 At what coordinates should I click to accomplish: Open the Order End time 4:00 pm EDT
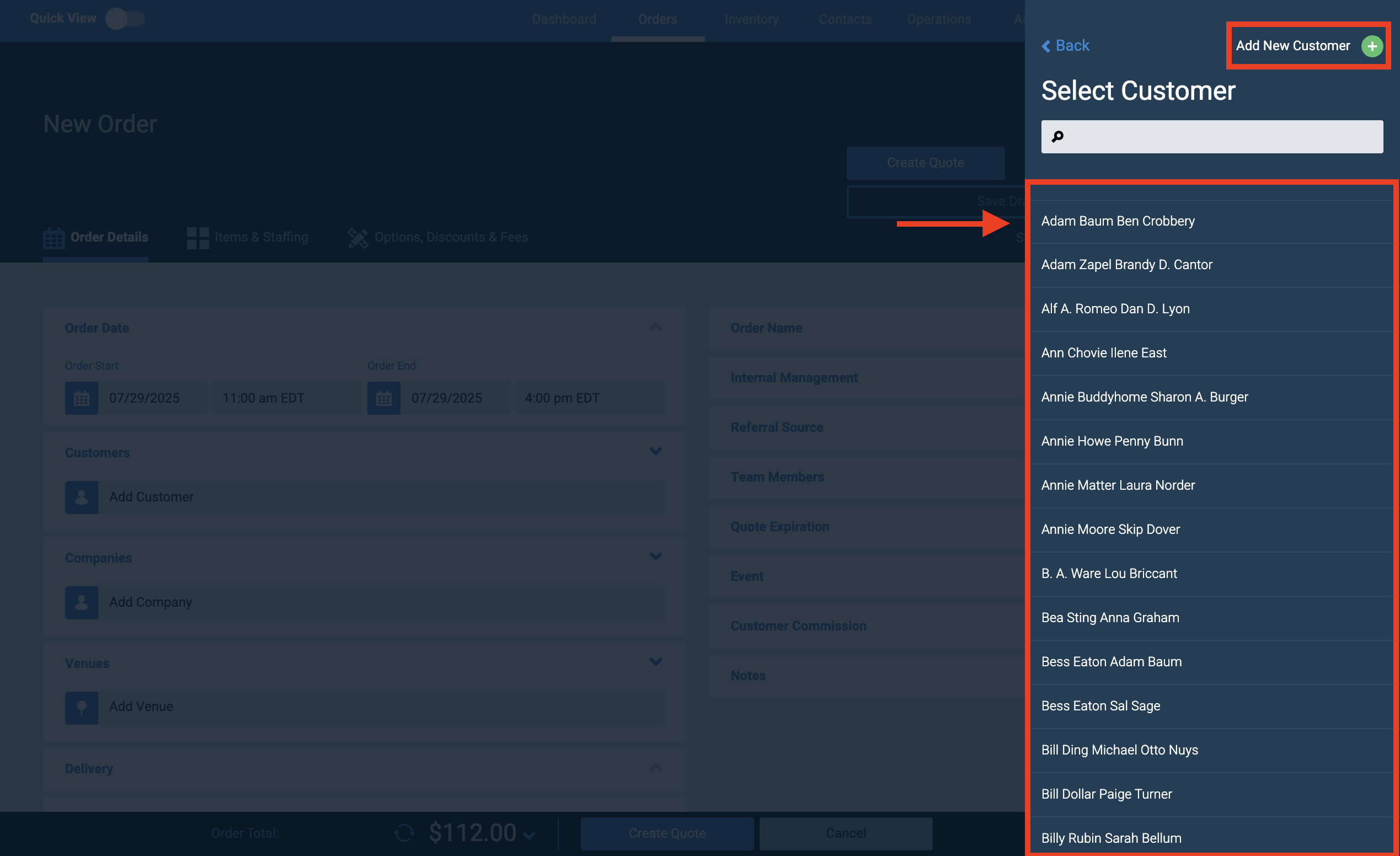click(590, 398)
